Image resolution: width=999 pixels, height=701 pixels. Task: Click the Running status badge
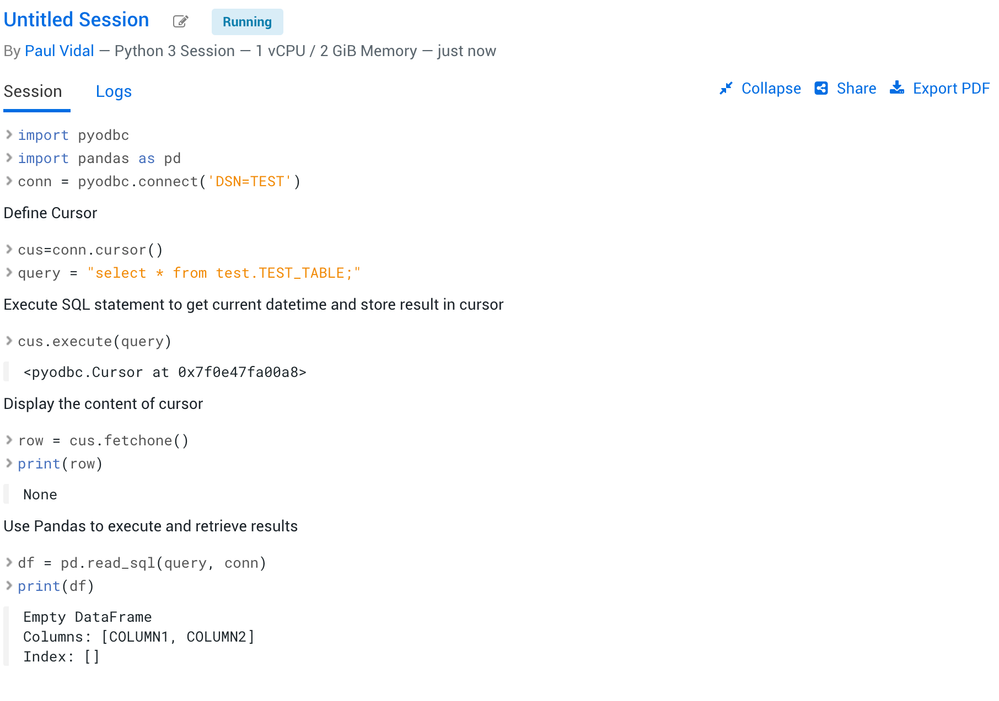point(247,22)
